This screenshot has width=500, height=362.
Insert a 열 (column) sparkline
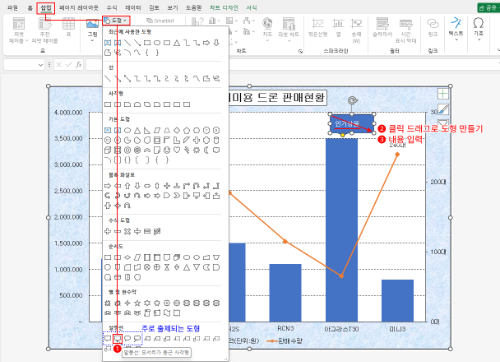click(338, 27)
